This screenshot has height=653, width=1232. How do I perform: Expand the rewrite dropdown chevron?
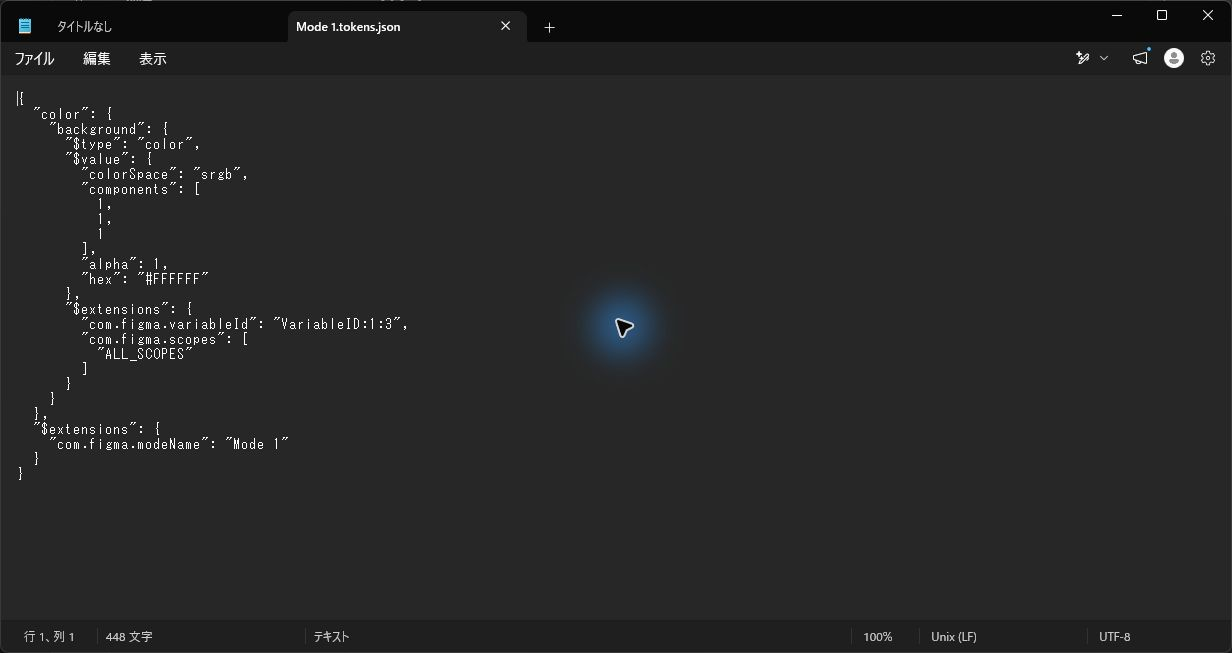(1104, 58)
